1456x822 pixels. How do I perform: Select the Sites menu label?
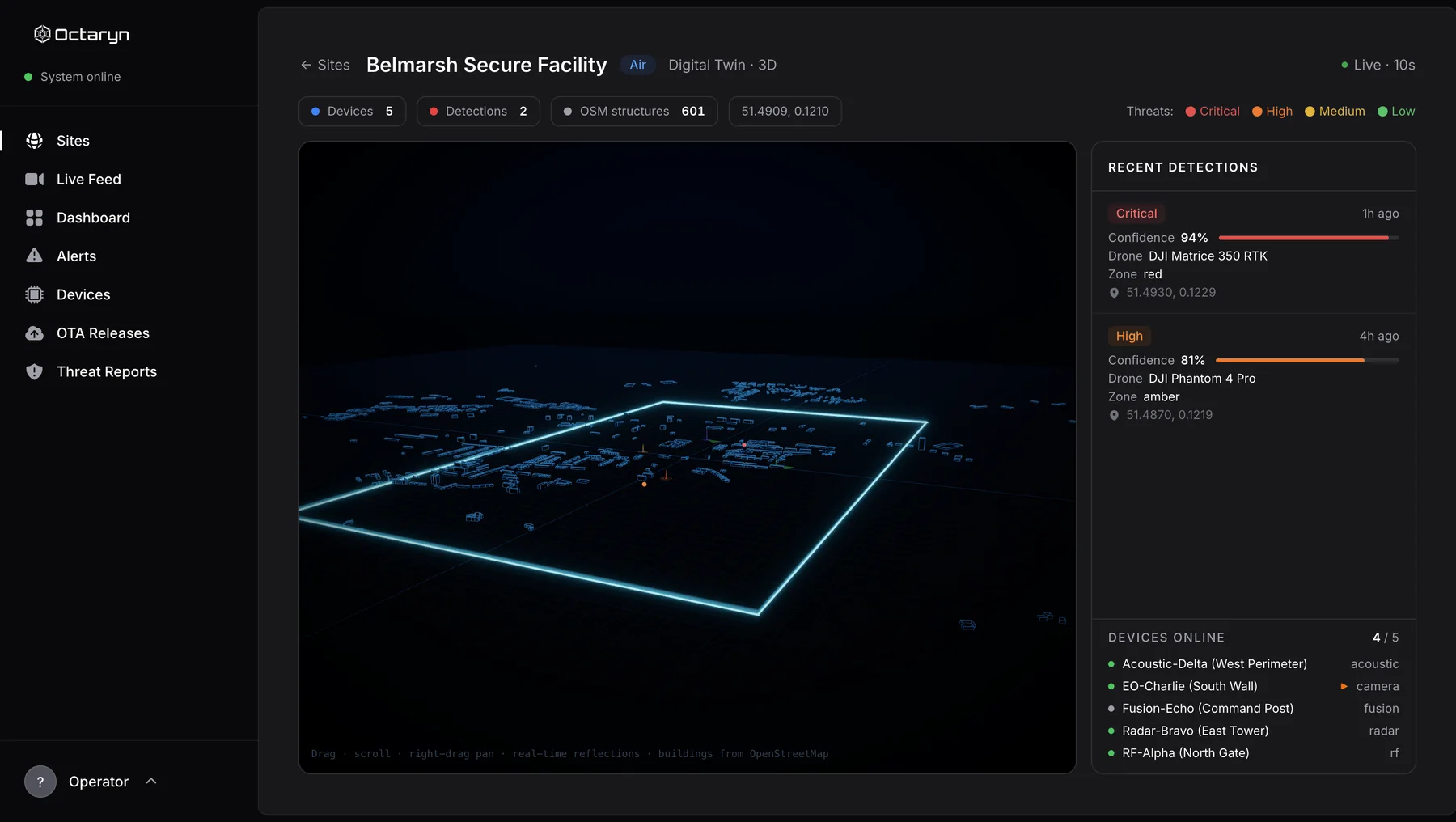click(73, 141)
